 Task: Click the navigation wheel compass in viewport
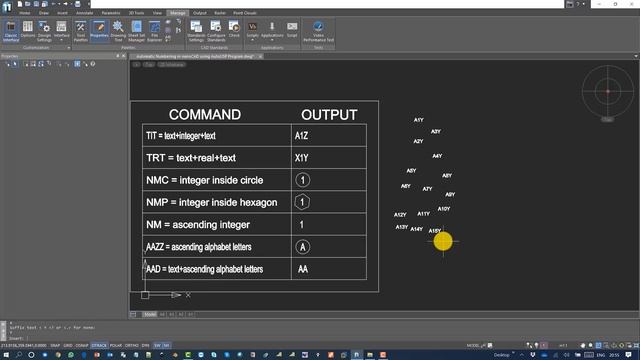point(608,91)
